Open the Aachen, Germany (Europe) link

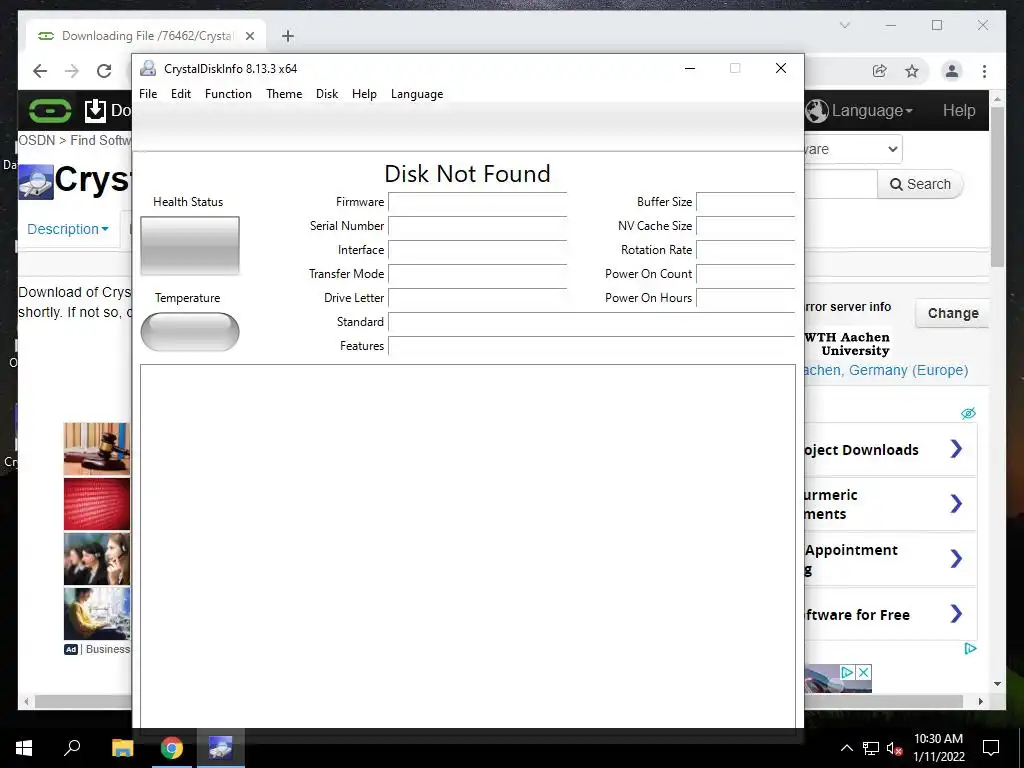click(x=886, y=370)
